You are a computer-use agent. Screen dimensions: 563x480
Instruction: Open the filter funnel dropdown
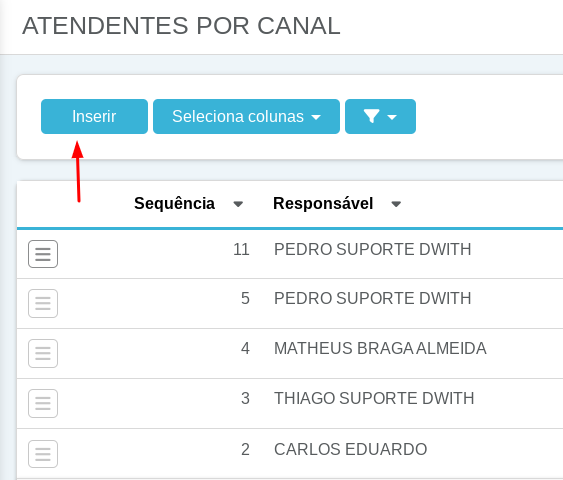(x=380, y=116)
